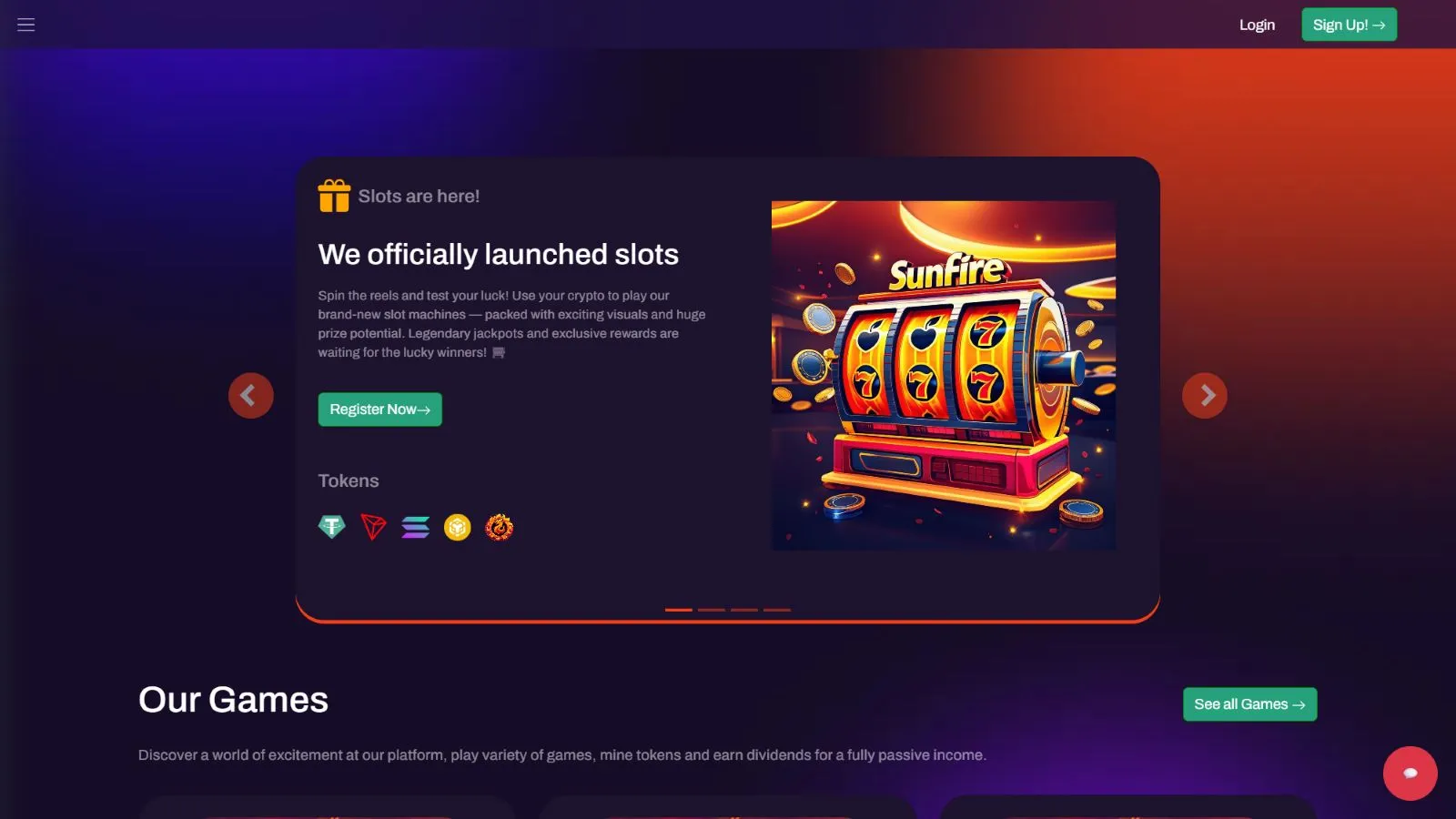Open the SunFire slot machine image
The width and height of the screenshot is (1456, 819).
coord(944,375)
